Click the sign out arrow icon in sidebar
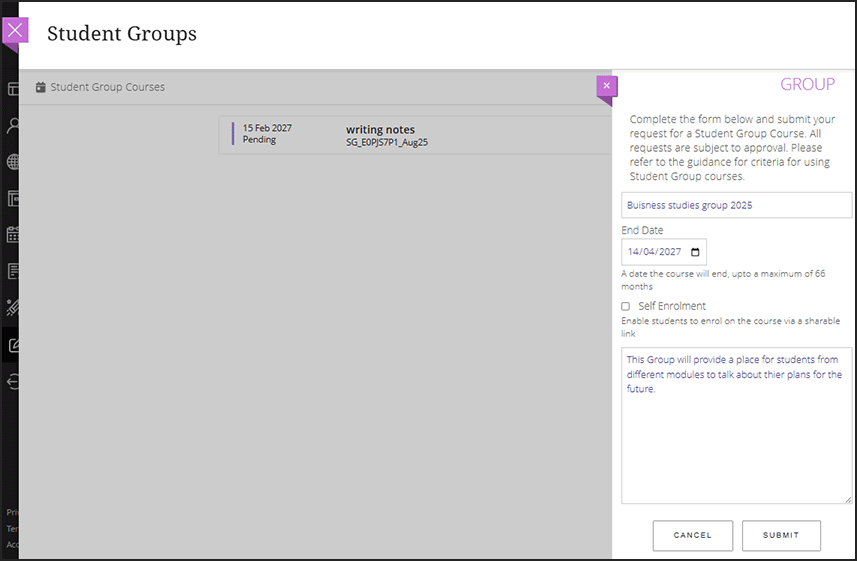The height and width of the screenshot is (561, 857). pyautogui.click(x=13, y=381)
